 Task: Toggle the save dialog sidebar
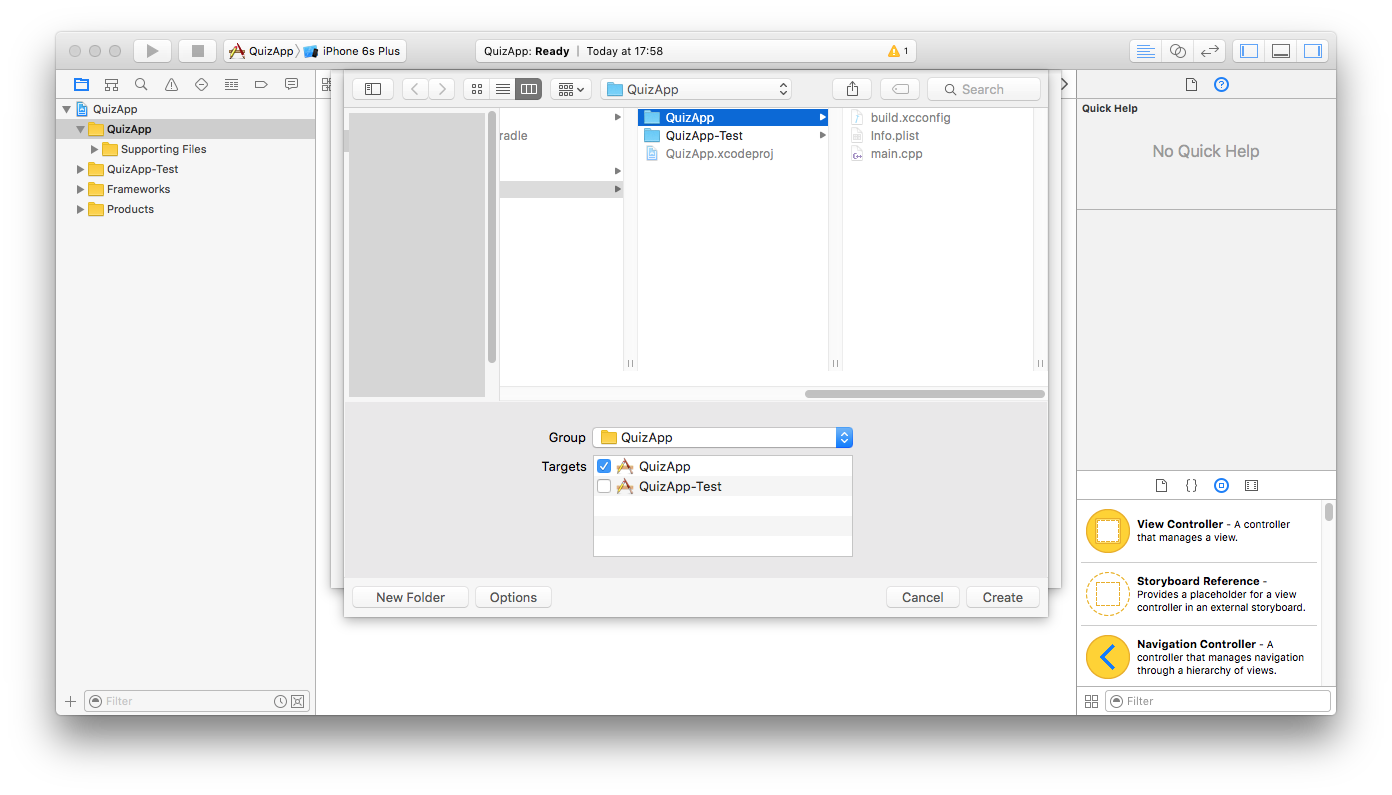click(x=373, y=89)
